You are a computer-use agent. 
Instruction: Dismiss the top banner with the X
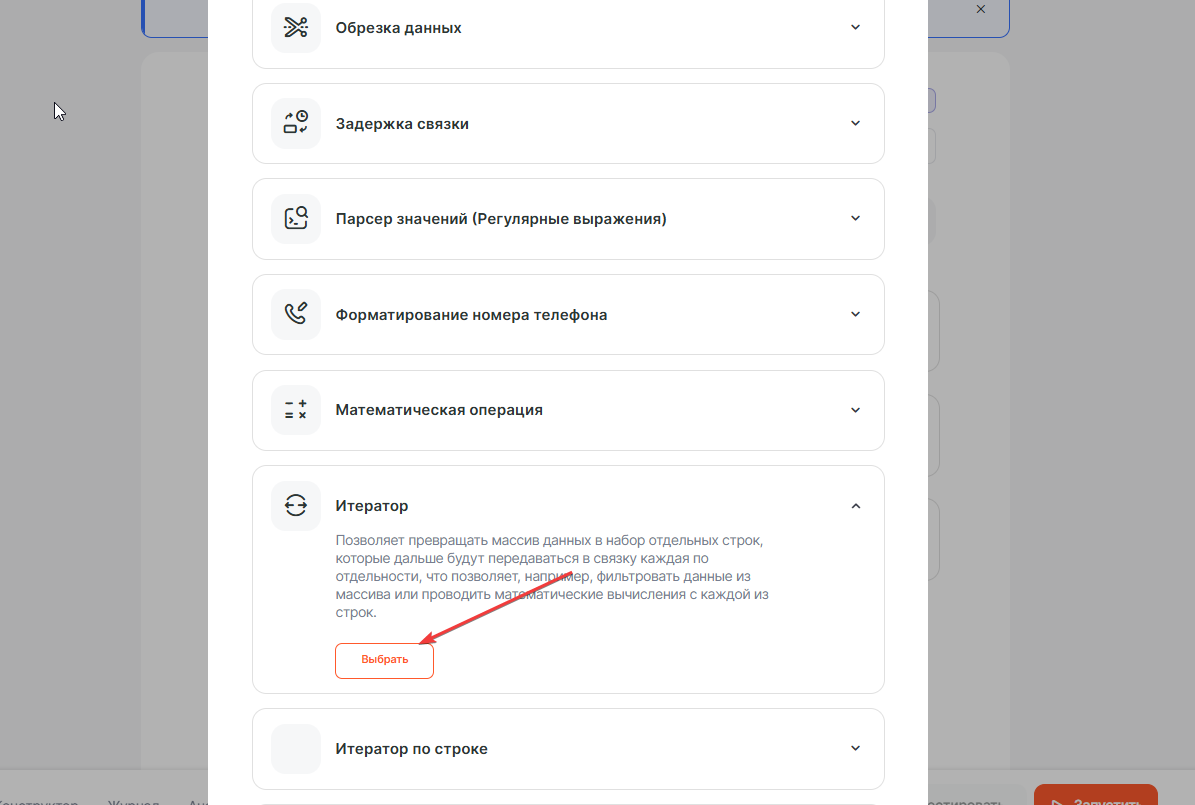tap(981, 9)
